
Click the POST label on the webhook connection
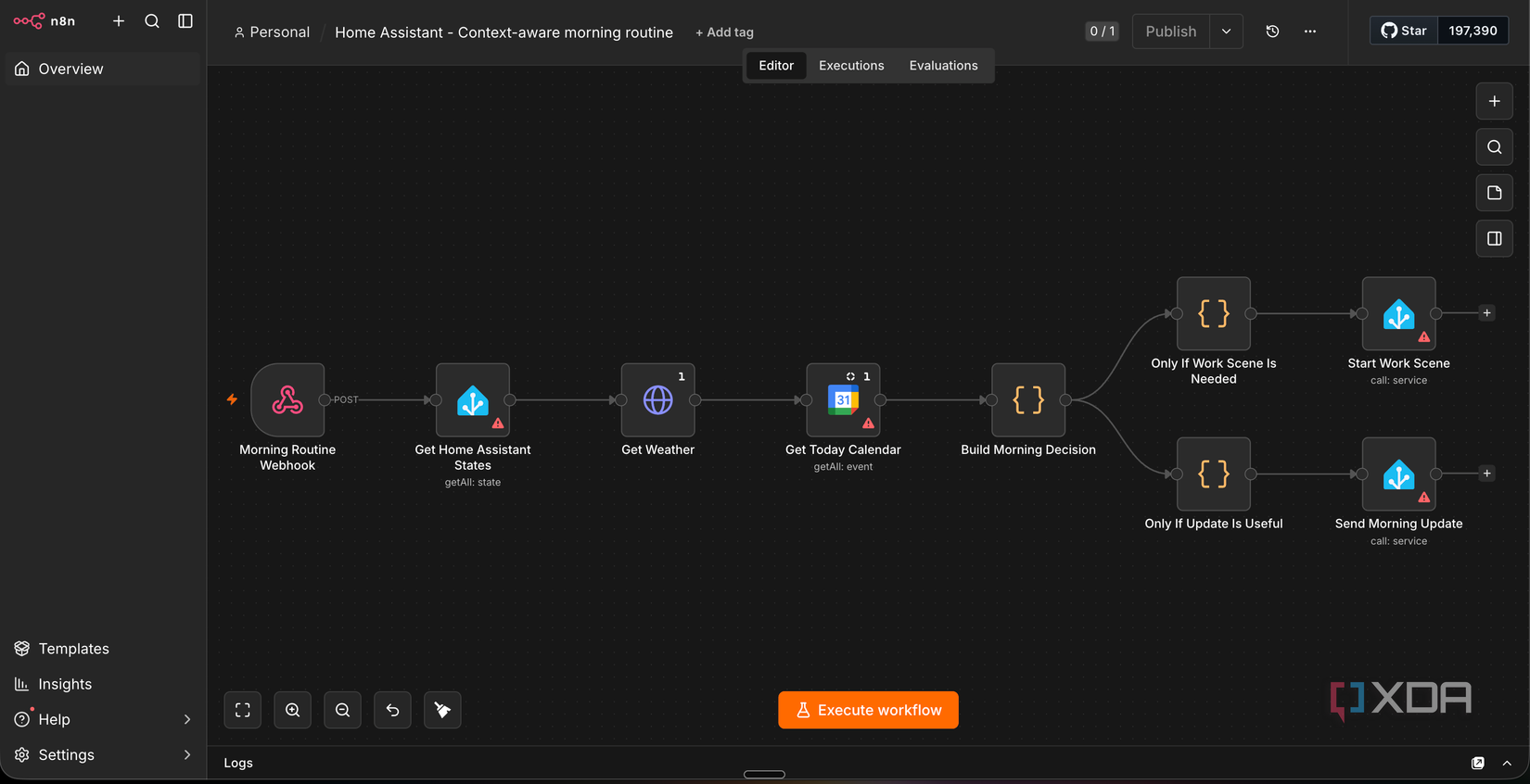pos(346,400)
